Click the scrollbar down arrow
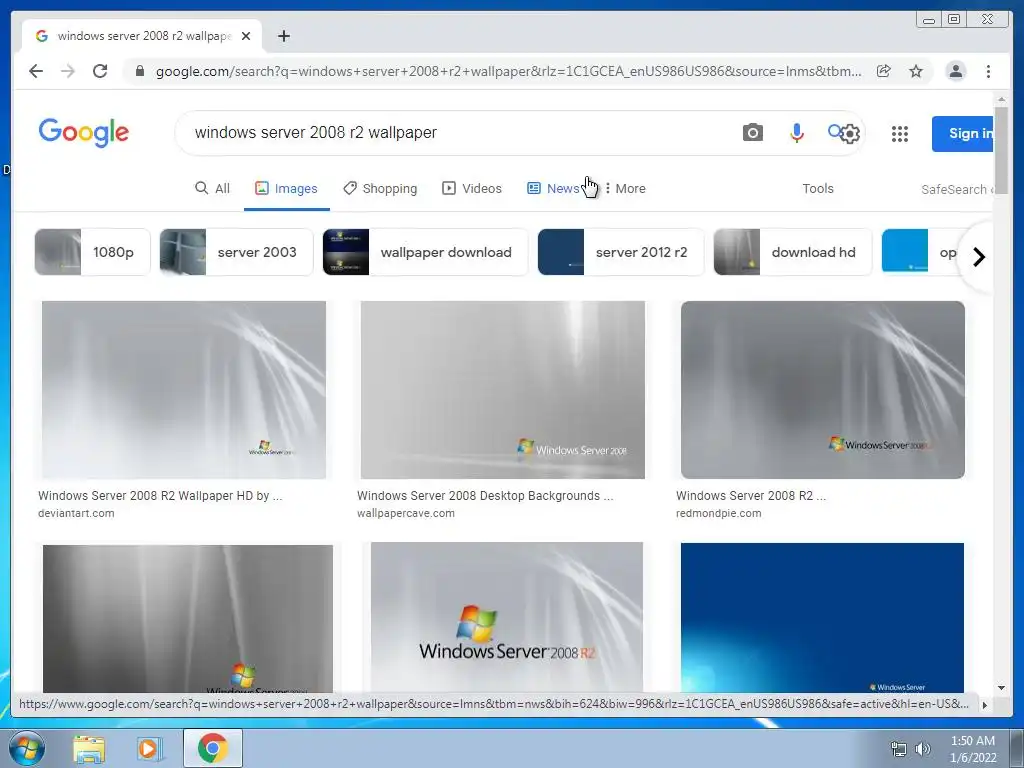 (1001, 687)
